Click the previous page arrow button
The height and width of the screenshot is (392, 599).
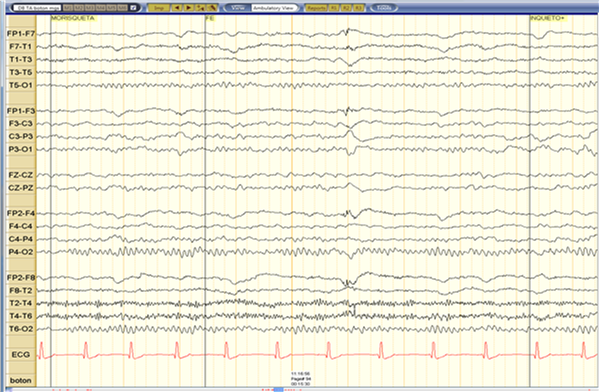pyautogui.click(x=177, y=8)
